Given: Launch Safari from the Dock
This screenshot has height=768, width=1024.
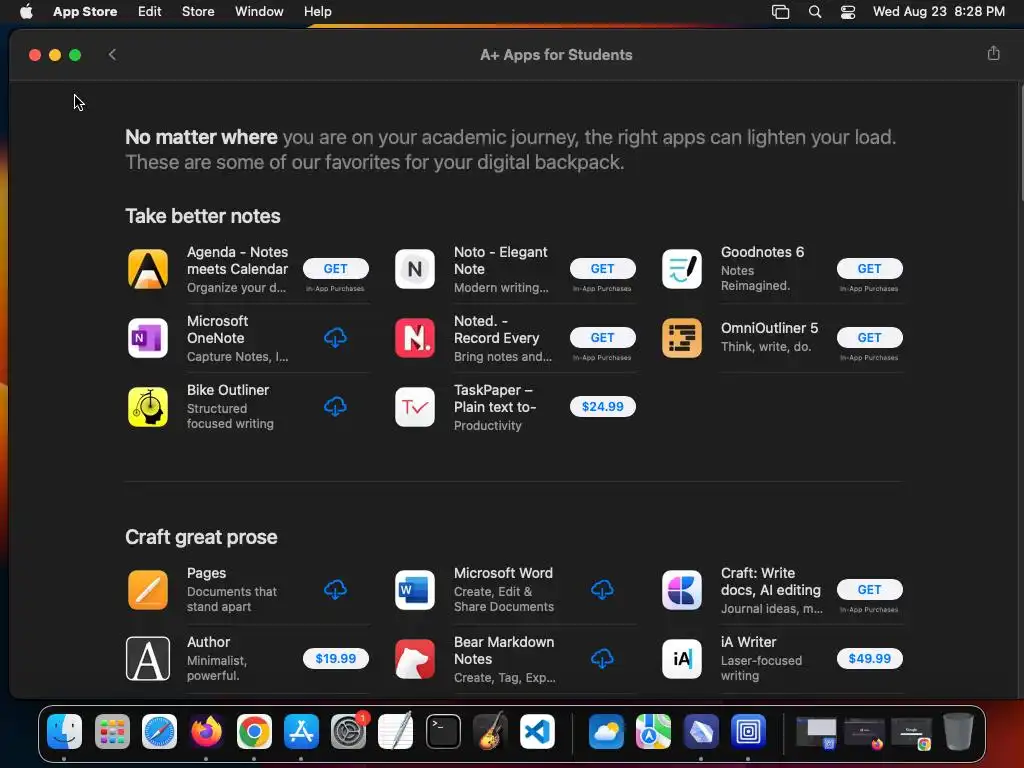Looking at the screenshot, I should 159,731.
